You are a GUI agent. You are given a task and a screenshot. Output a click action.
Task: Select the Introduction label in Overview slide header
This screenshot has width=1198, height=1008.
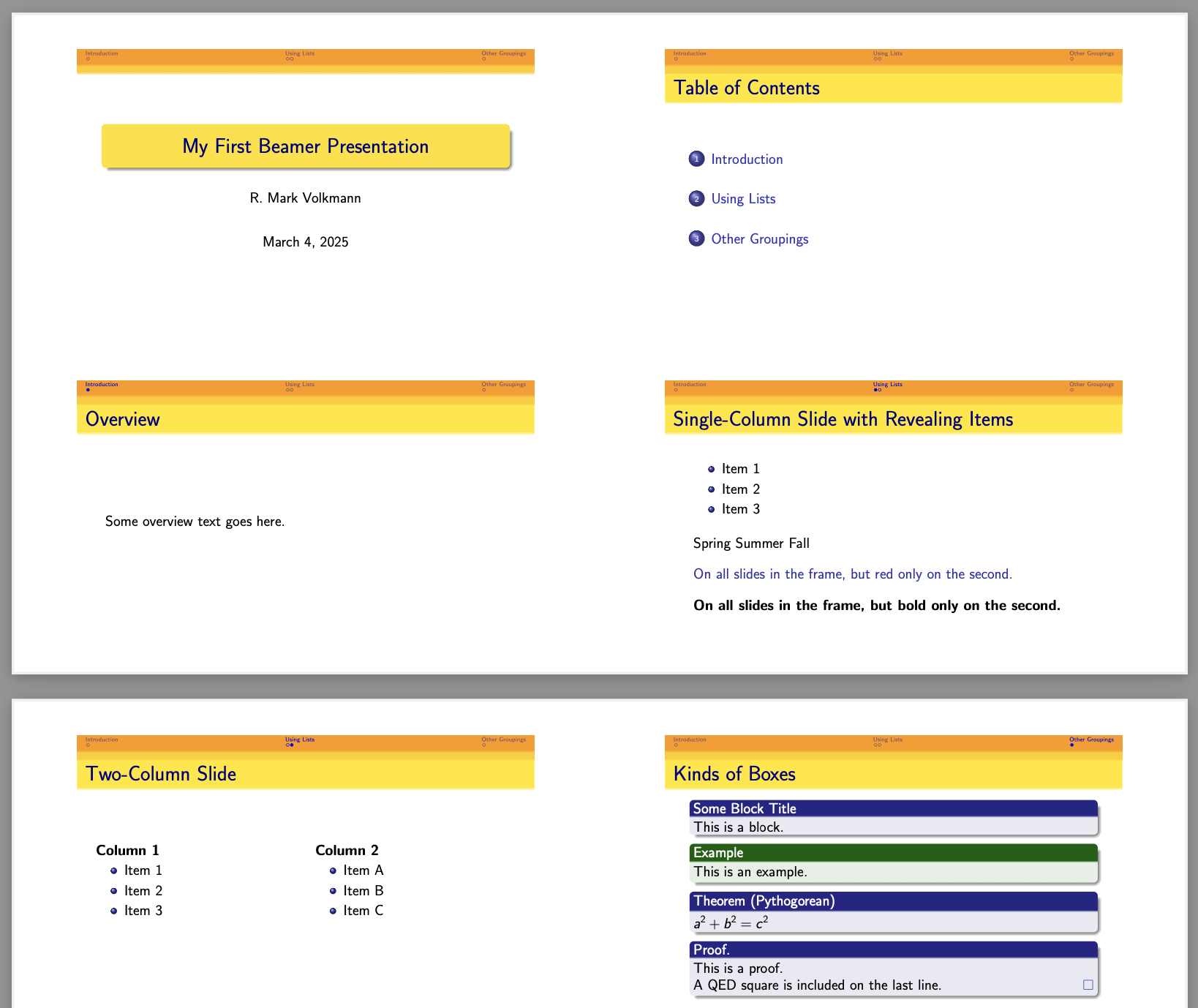[101, 384]
